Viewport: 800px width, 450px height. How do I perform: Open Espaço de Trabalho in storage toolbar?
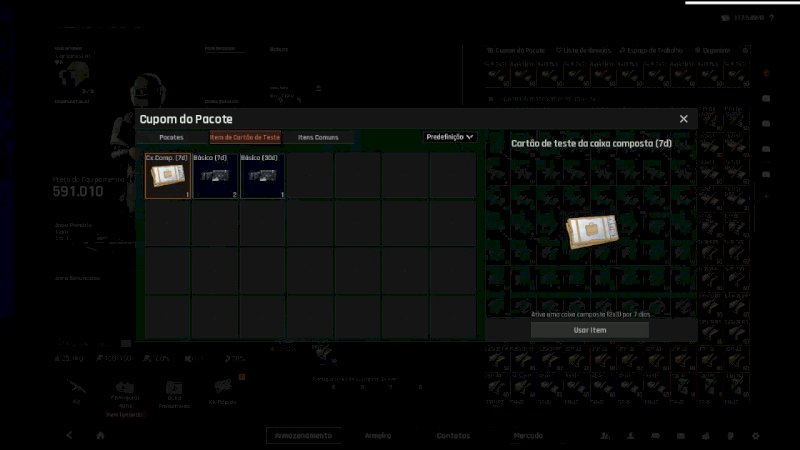pos(651,51)
